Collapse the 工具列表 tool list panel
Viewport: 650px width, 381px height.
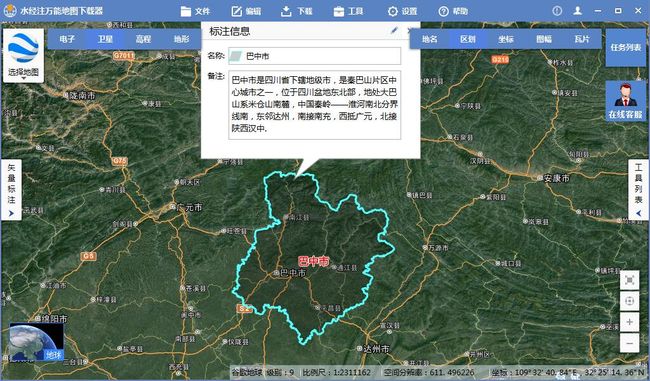[x=638, y=189]
